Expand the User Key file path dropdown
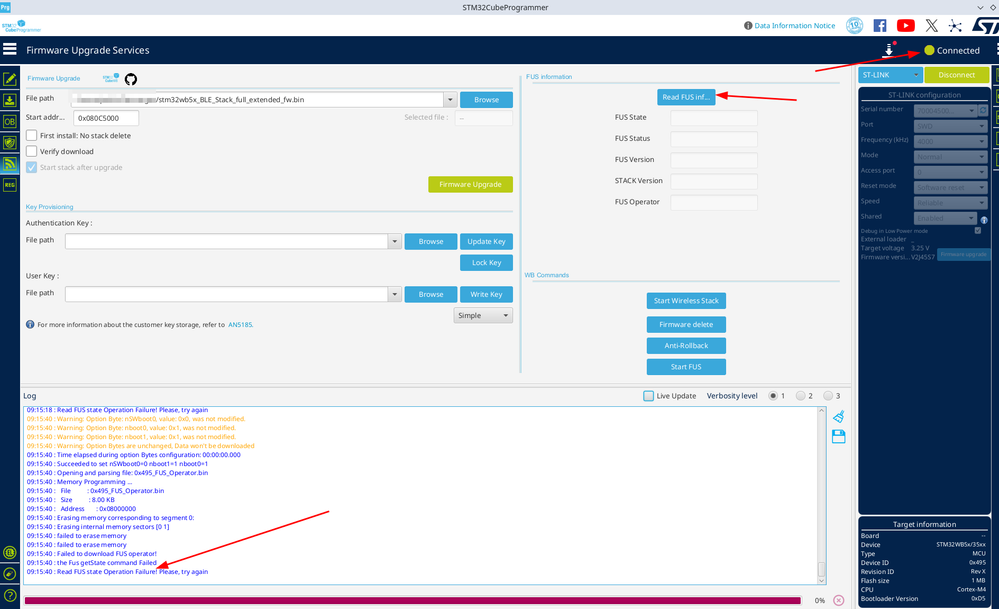Image resolution: width=999 pixels, height=609 pixels. (x=394, y=294)
